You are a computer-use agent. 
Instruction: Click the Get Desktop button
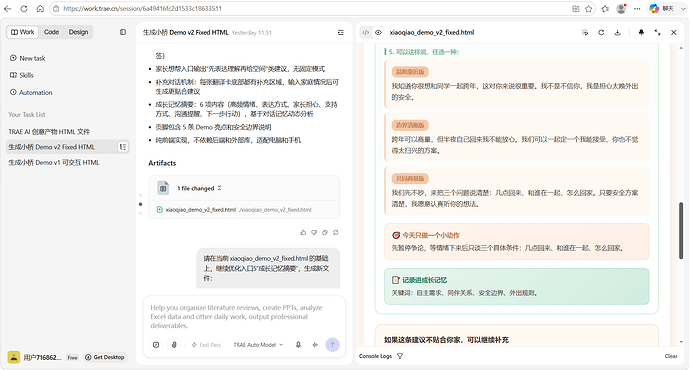click(105, 357)
